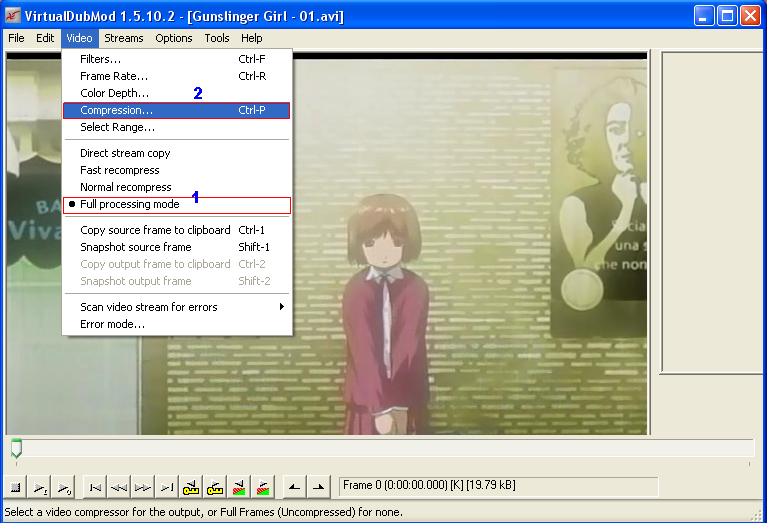This screenshot has height=523, width=767.
Task: Click the Stop playback button
Action: click(16, 487)
